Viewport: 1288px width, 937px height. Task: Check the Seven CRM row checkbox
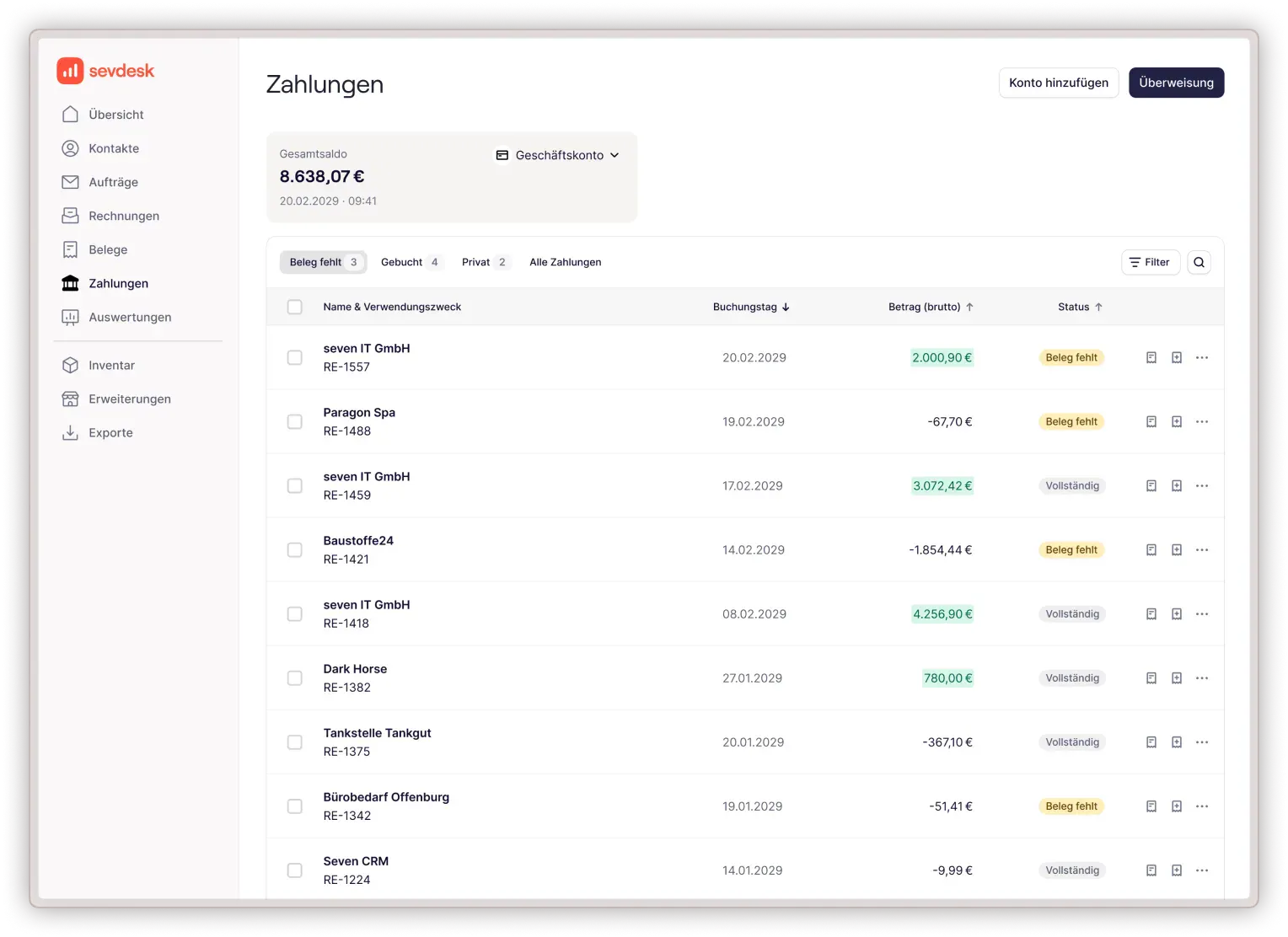click(x=294, y=870)
